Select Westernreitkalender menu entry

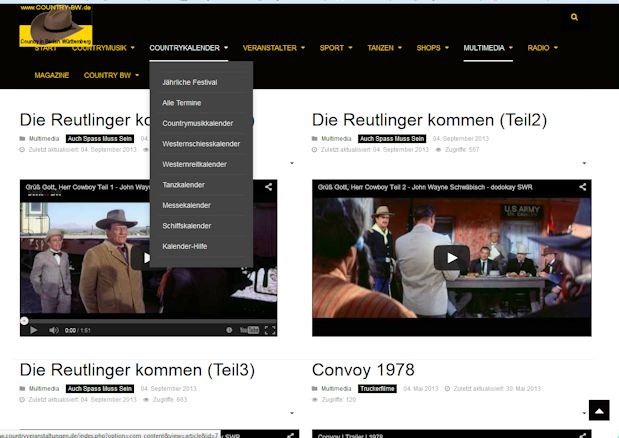coord(194,165)
